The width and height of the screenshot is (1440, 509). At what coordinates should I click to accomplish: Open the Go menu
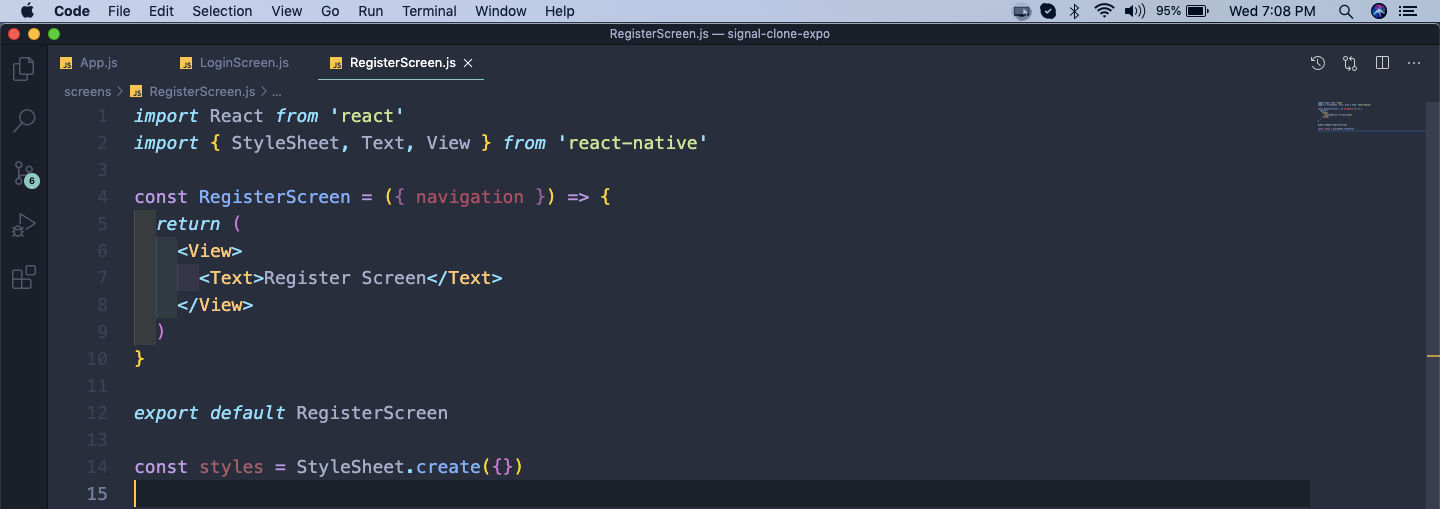point(331,11)
